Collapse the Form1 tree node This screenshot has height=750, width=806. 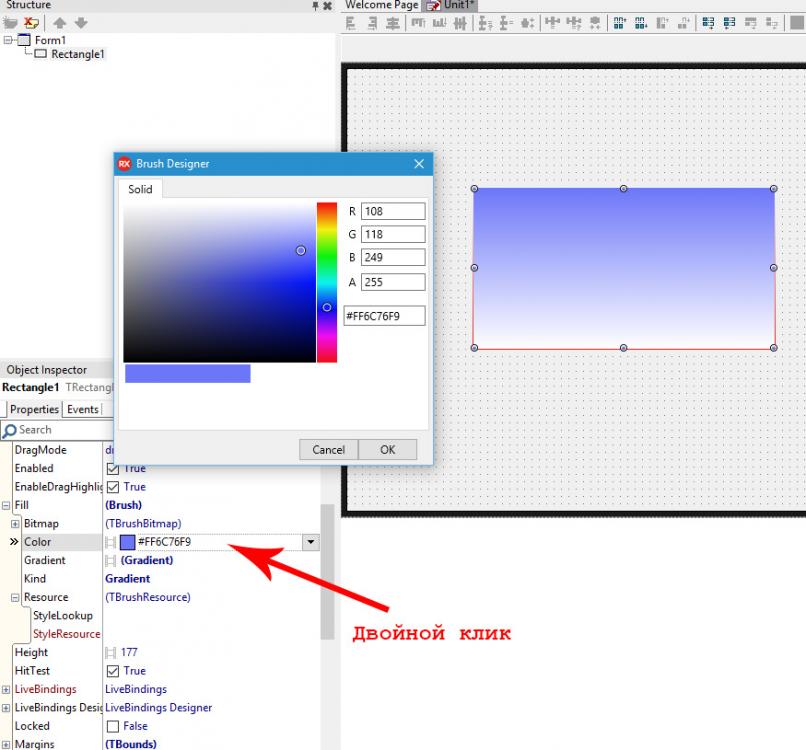pyautogui.click(x=7, y=40)
